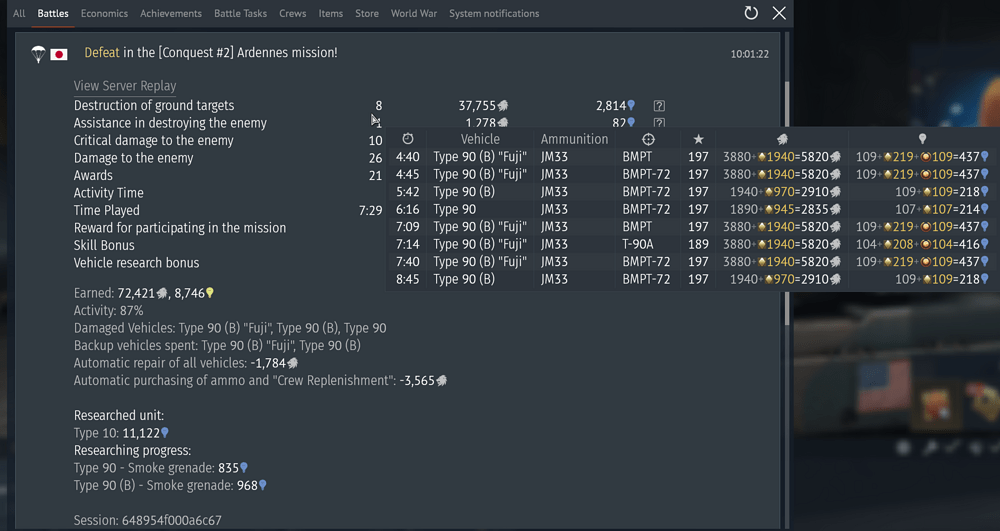Screen dimensions: 1000x531
Task: Select the Battle Tasks tab
Action: [x=240, y=13]
